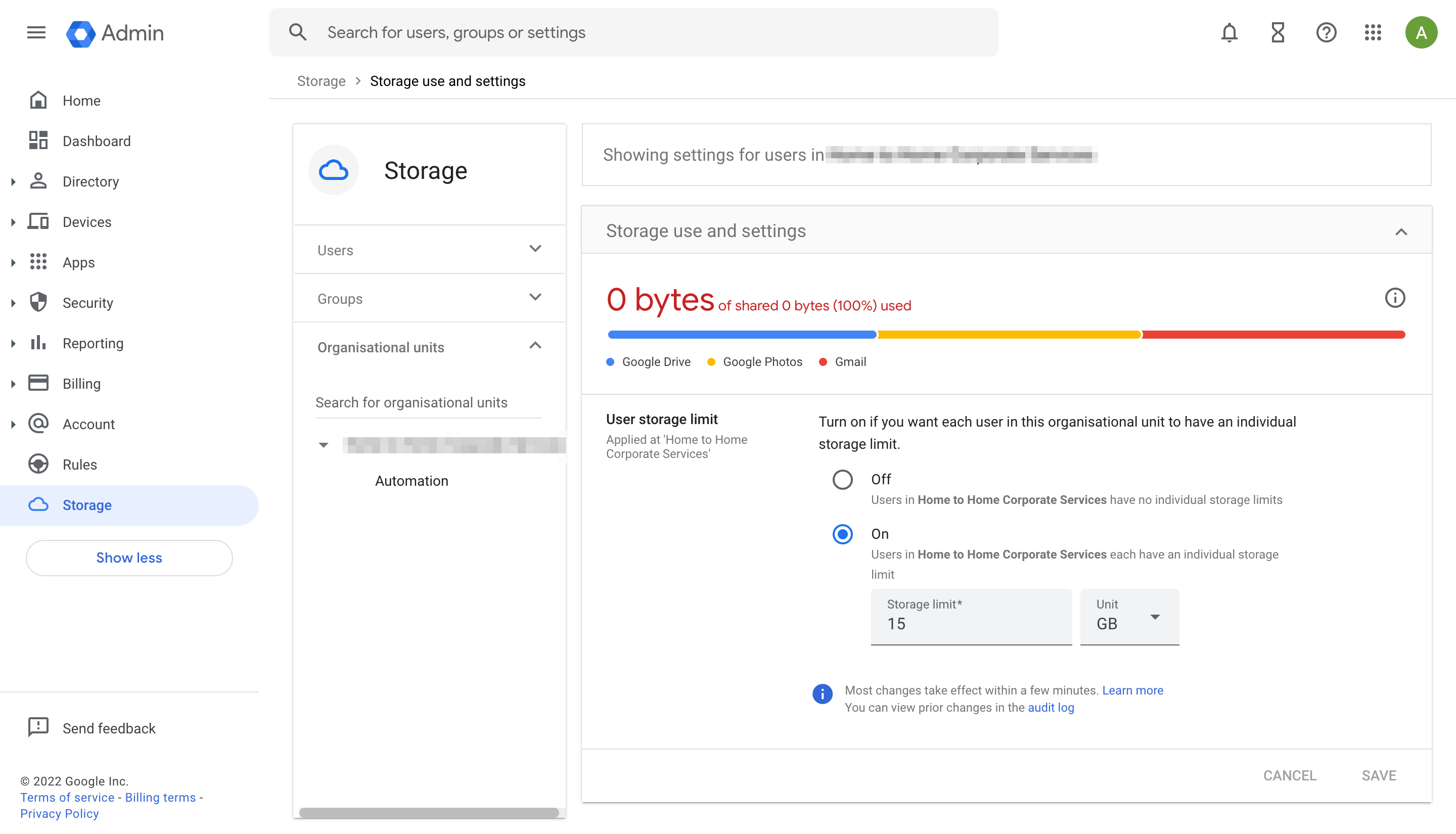Select the On radio button

pos(842,534)
